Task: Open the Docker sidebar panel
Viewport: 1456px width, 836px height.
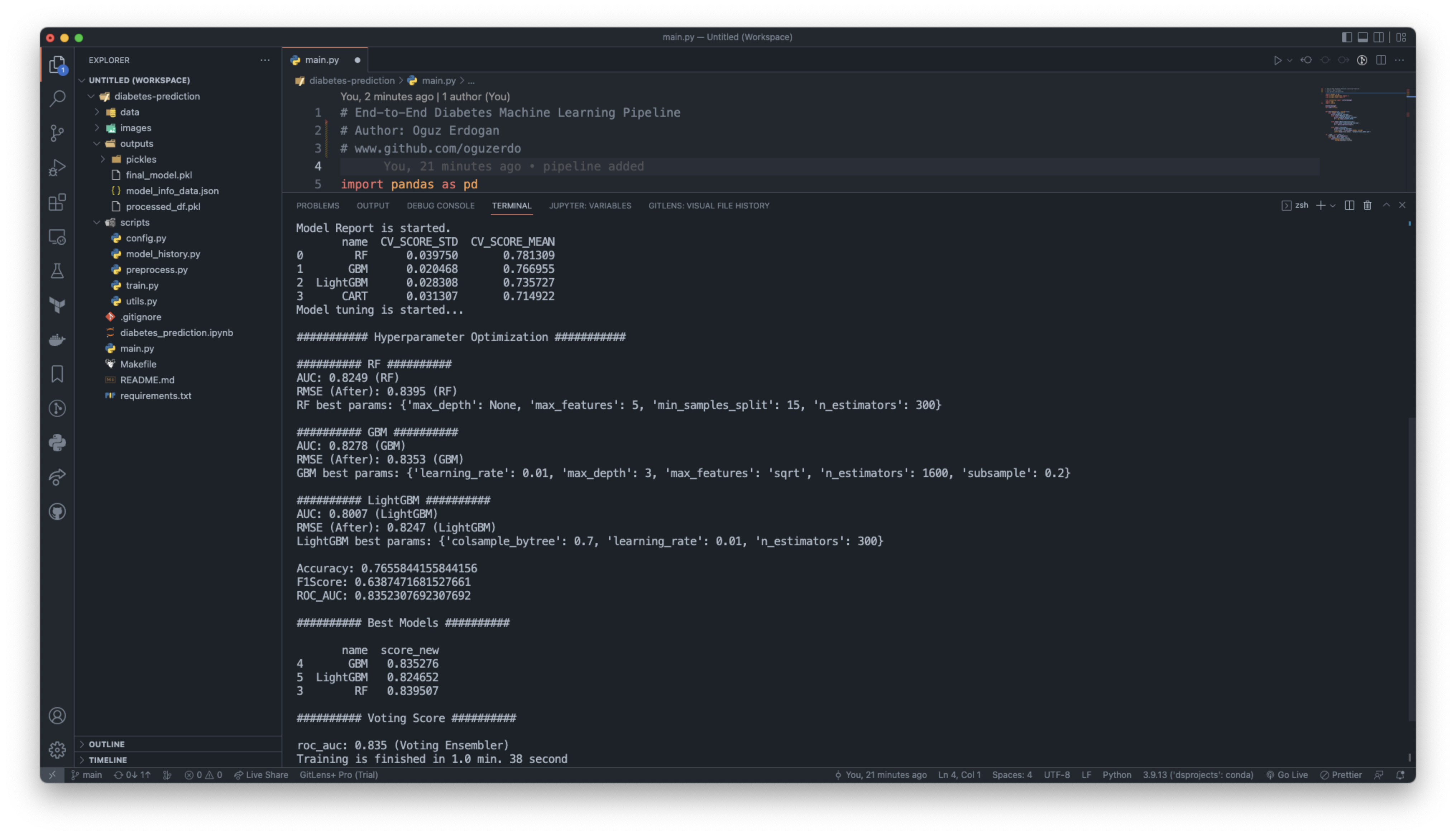Action: (57, 340)
